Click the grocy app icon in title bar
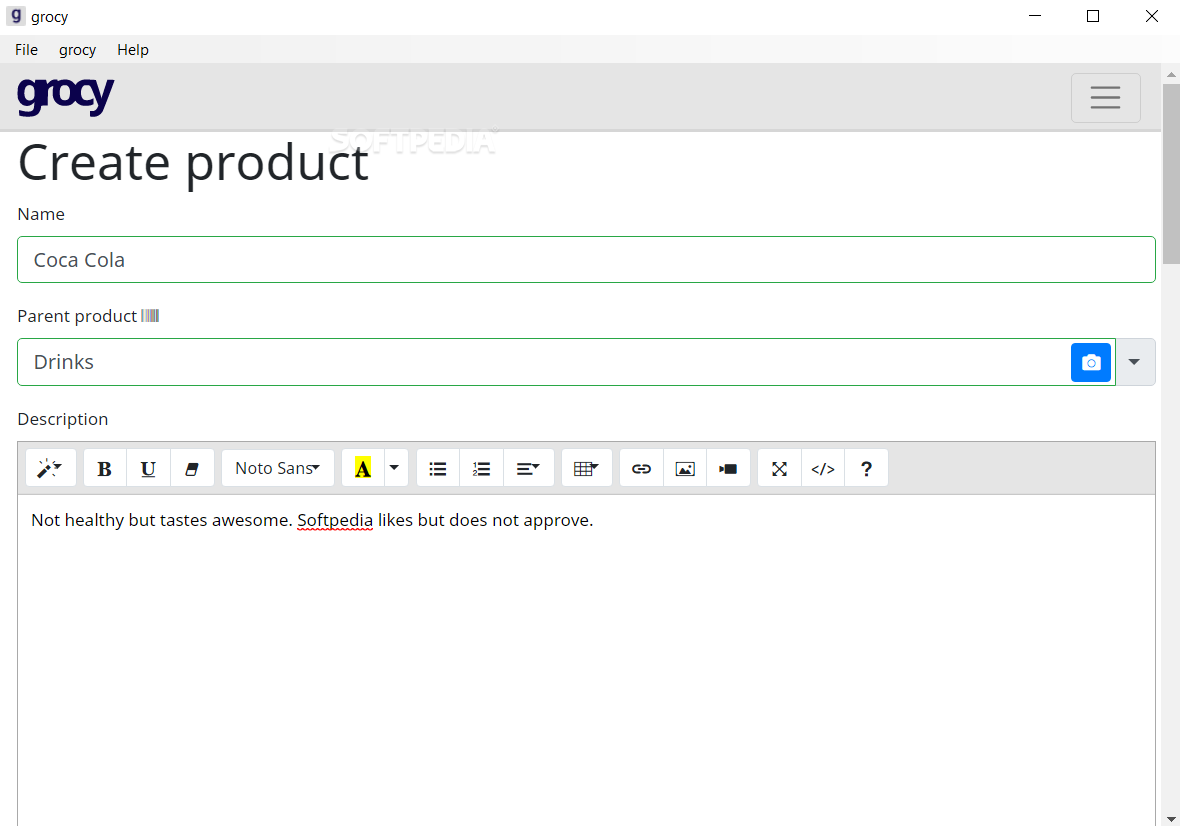 [x=16, y=16]
